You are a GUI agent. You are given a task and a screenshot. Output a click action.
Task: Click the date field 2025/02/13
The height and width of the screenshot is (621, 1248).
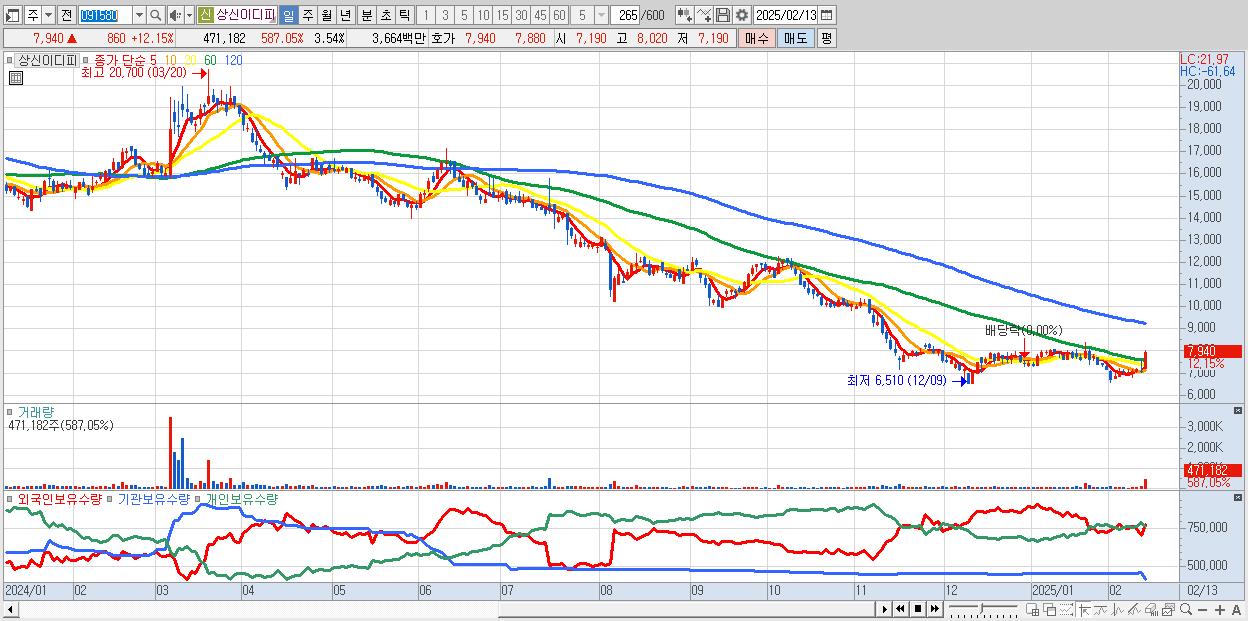click(786, 15)
